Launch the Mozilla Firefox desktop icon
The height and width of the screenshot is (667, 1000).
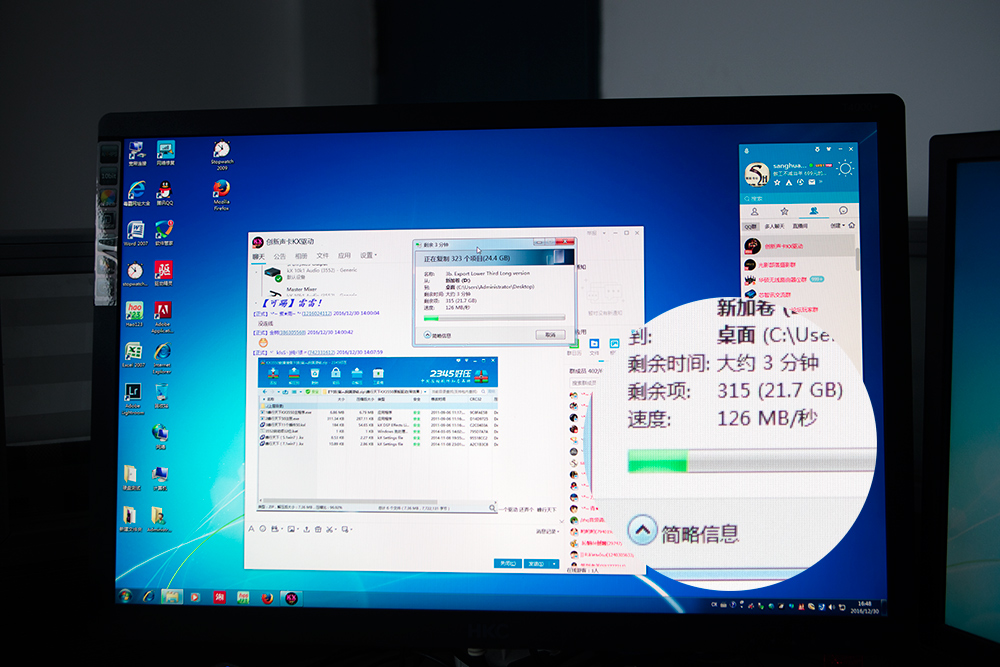(221, 194)
